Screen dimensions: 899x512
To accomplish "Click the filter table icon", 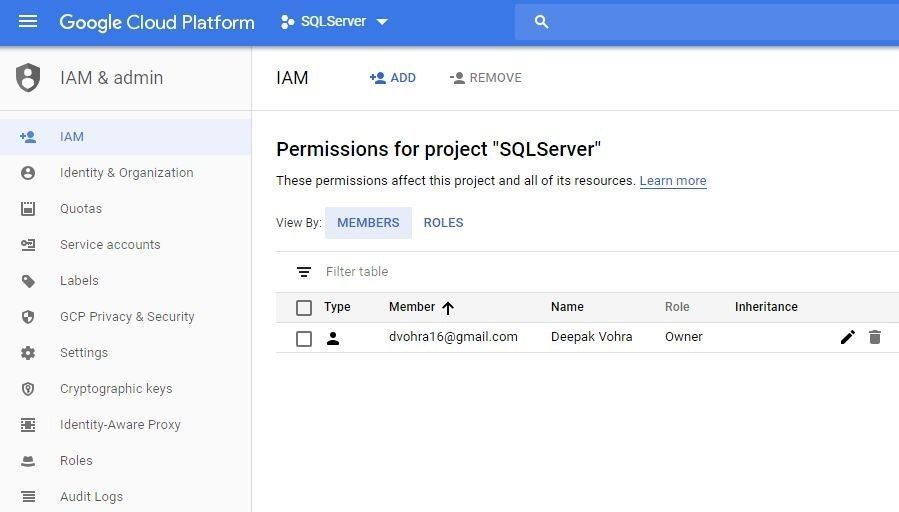I will coord(304,272).
